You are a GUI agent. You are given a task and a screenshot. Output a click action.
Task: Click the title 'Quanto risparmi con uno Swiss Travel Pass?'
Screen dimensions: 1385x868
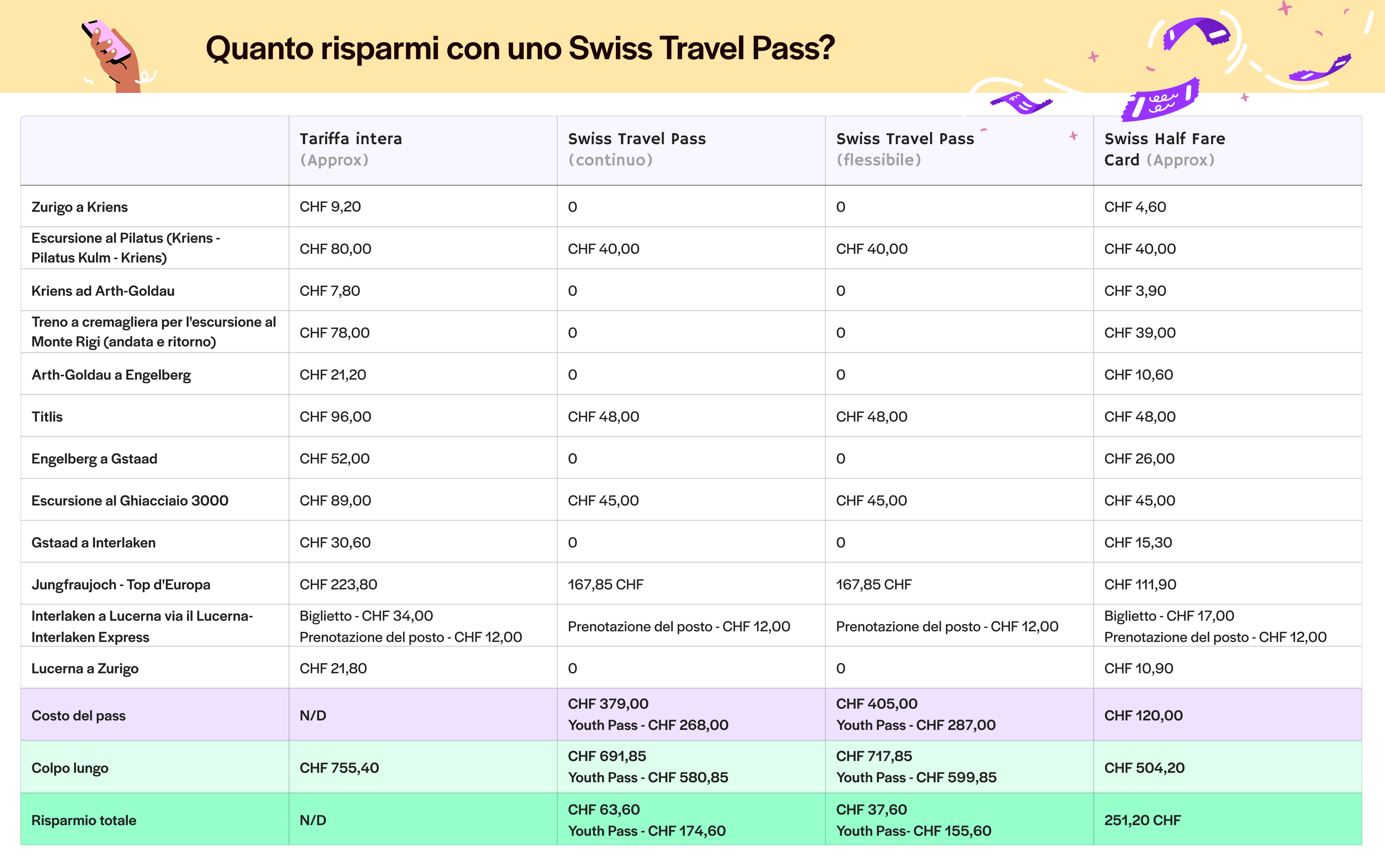coord(520,48)
